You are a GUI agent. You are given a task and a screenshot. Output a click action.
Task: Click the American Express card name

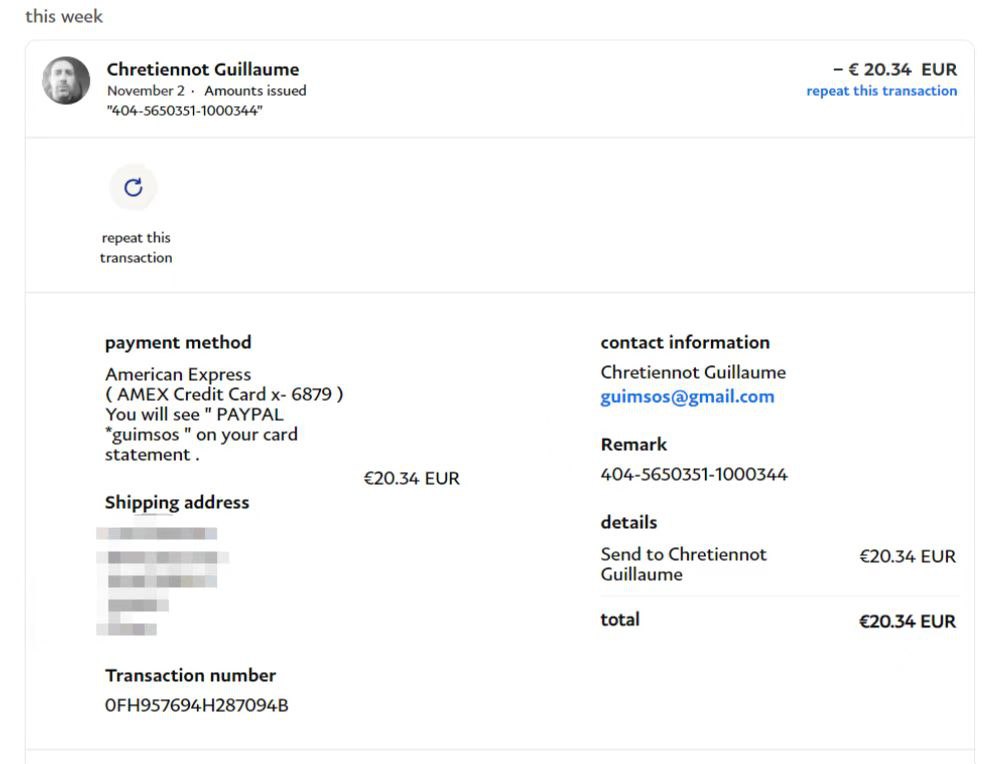tap(178, 375)
